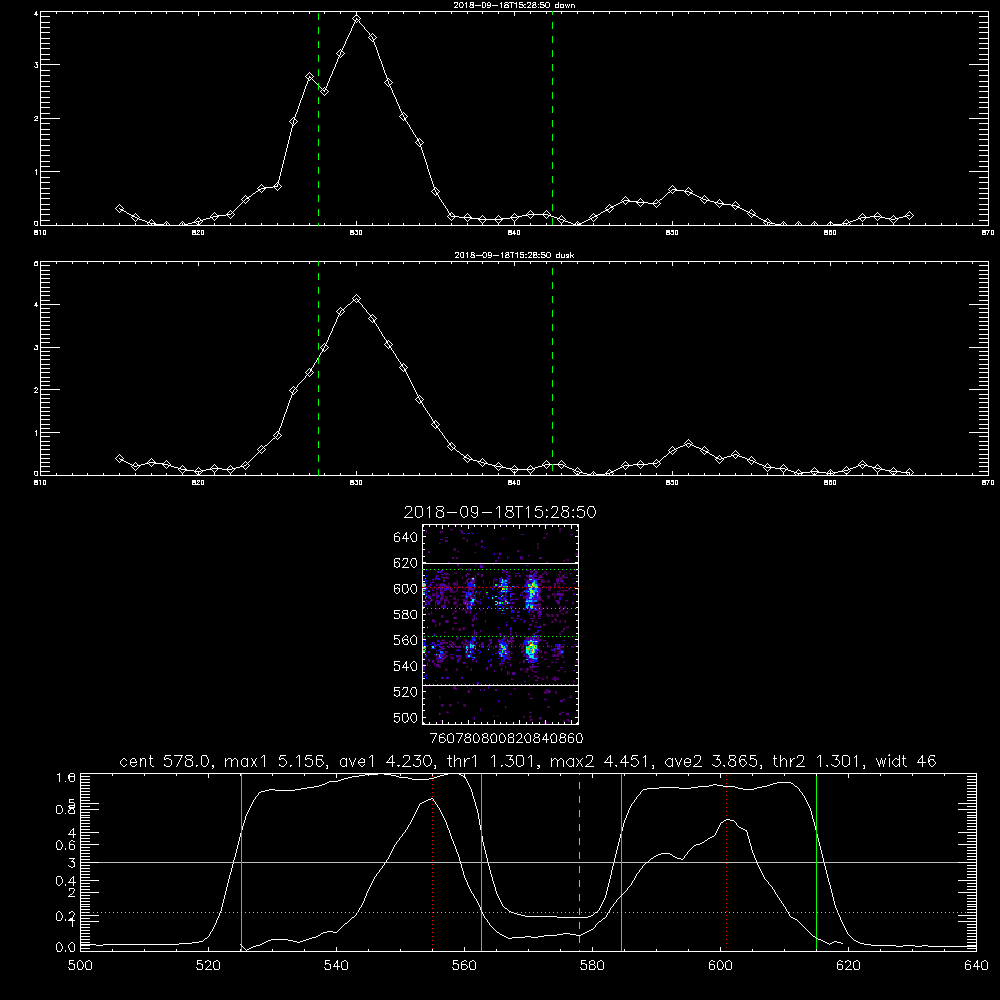The width and height of the screenshot is (1000, 1000).
Task: Click the 'widt 46' value
Action: [x=906, y=761]
